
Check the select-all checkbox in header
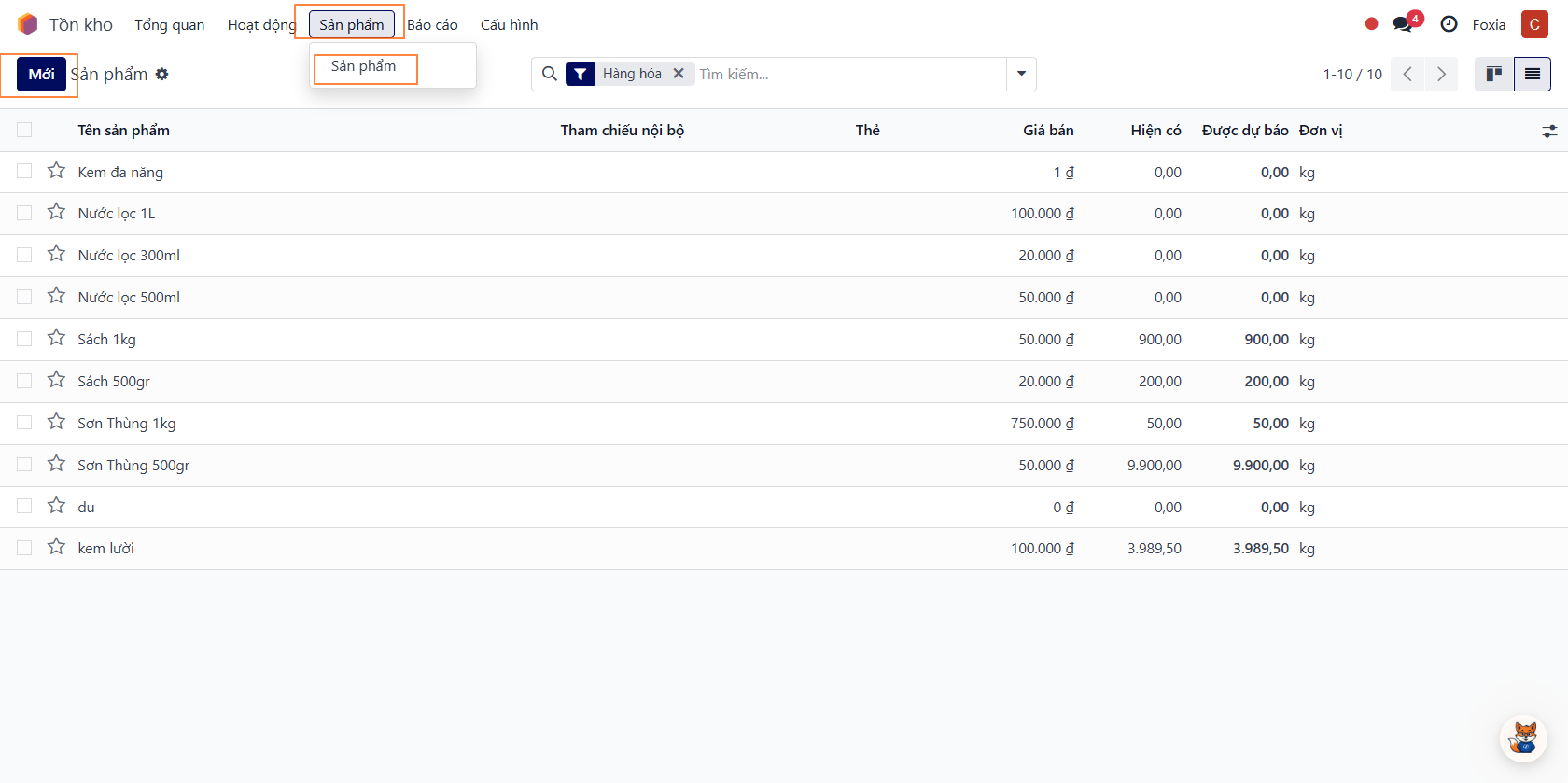pyautogui.click(x=24, y=130)
